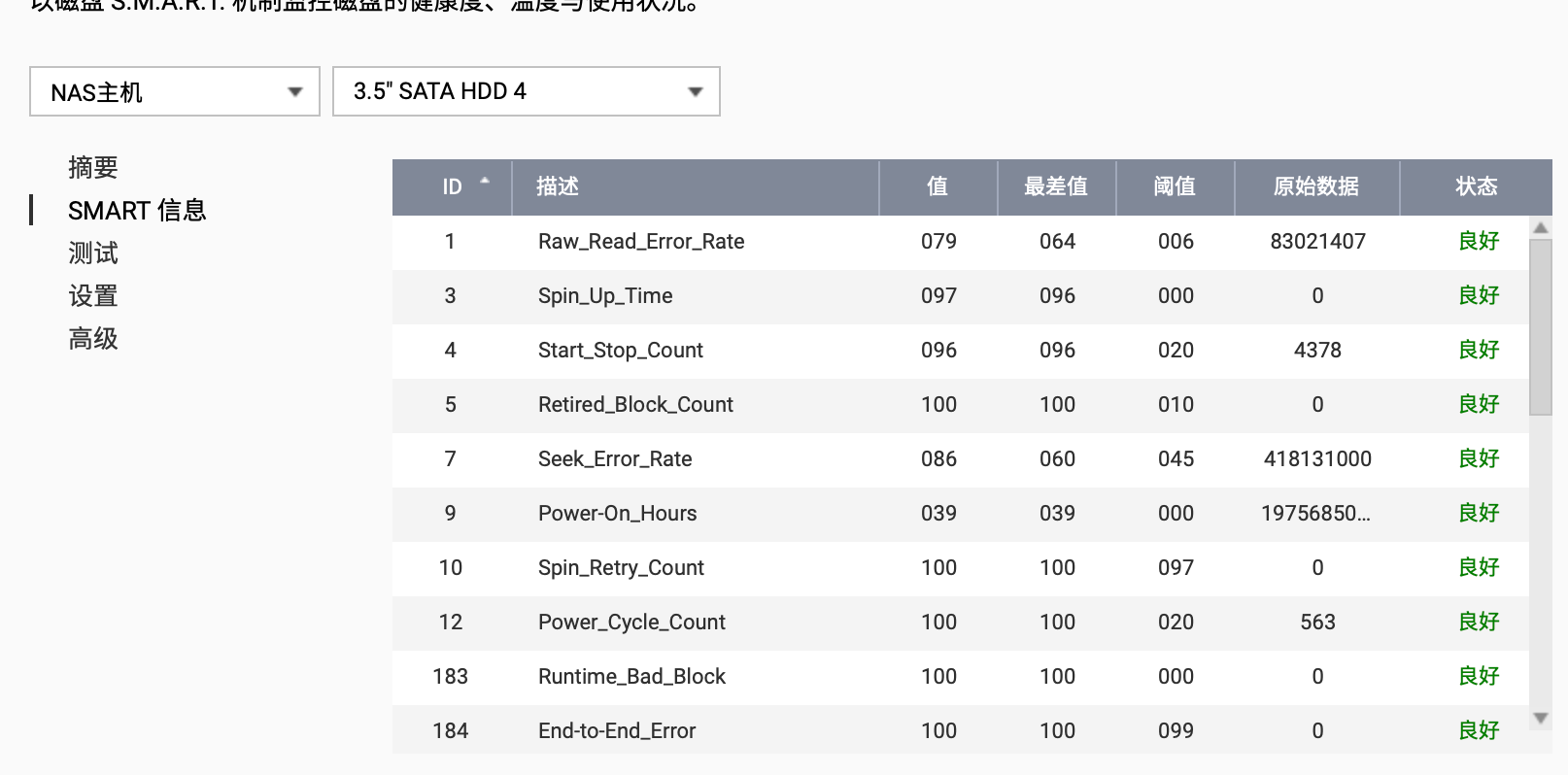
Task: Click the 描述 column header
Action: (558, 186)
